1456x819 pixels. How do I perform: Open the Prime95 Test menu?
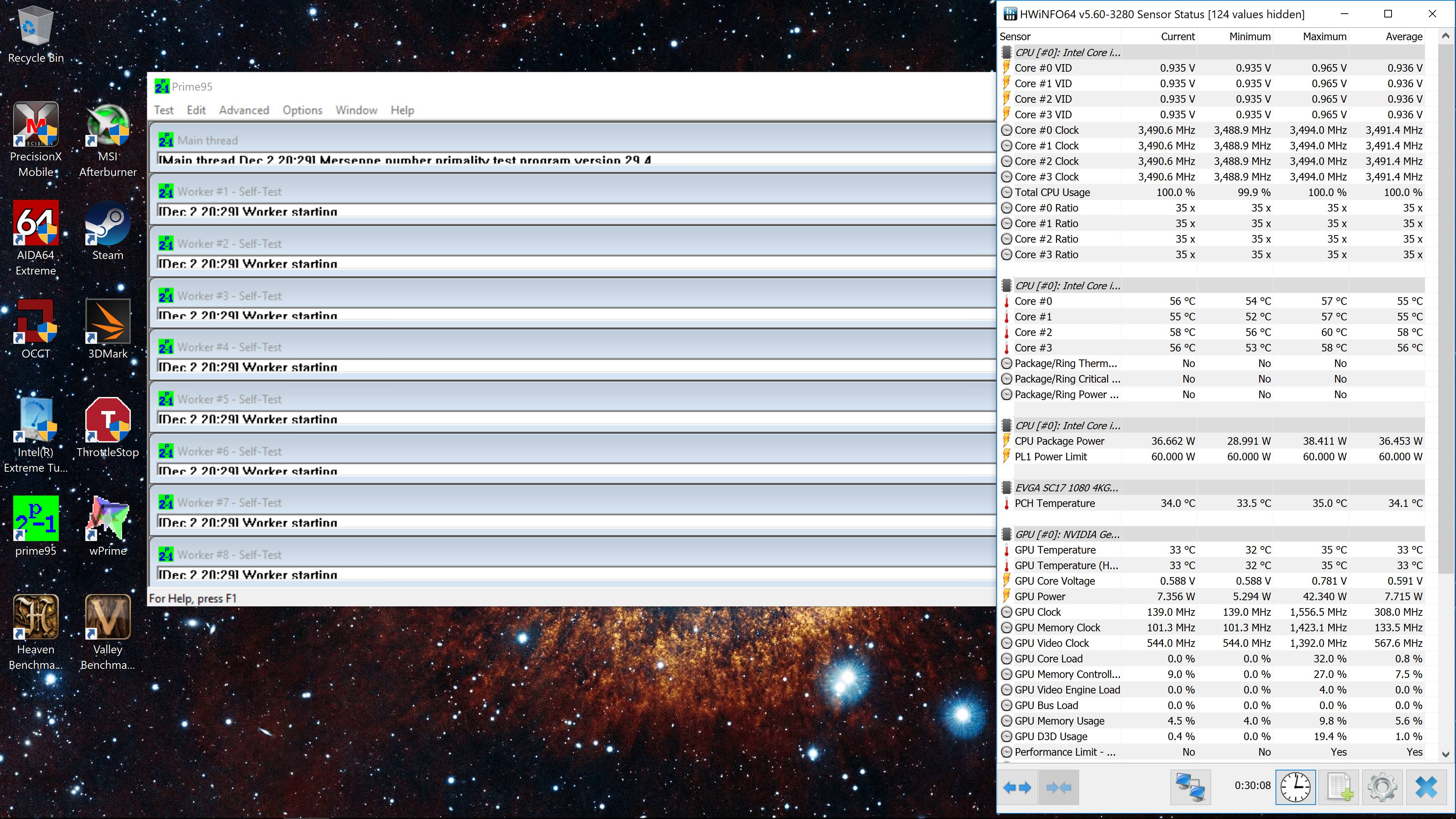point(163,110)
